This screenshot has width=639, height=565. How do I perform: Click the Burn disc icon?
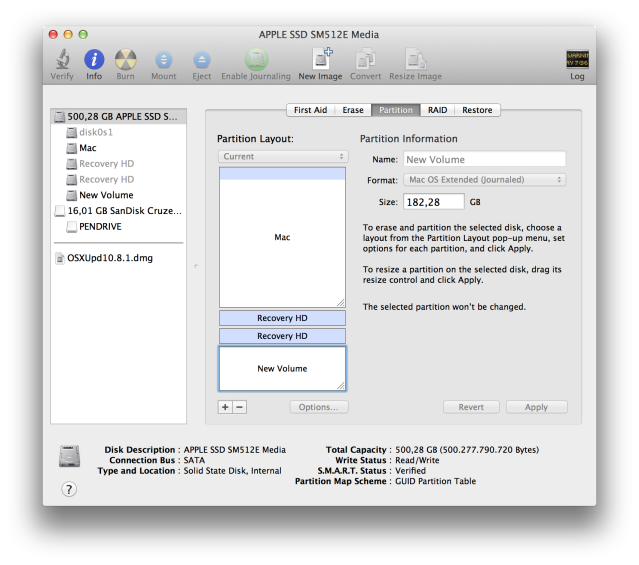pos(126,60)
